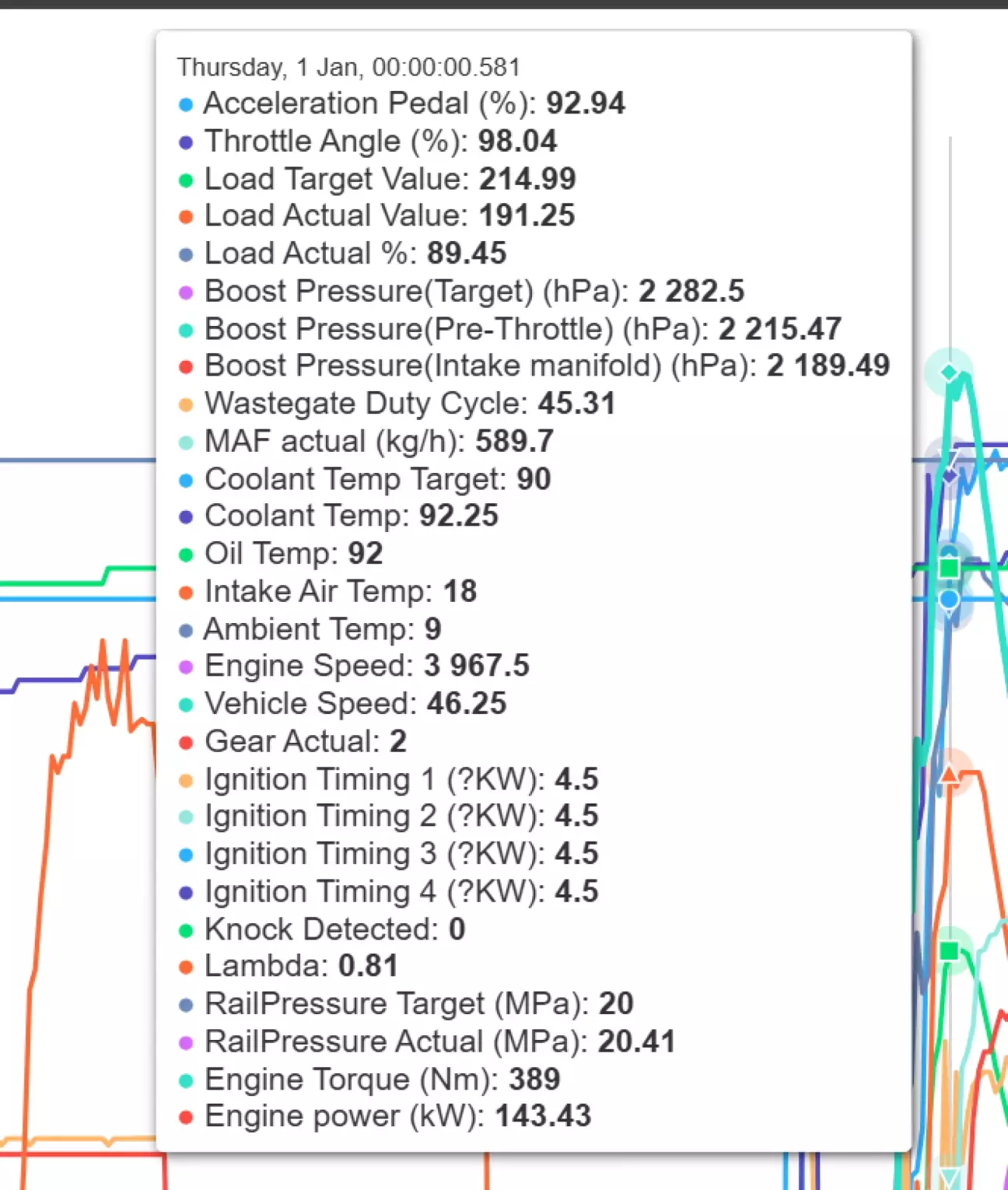Click the Coolant Temp Target entry

point(377,479)
